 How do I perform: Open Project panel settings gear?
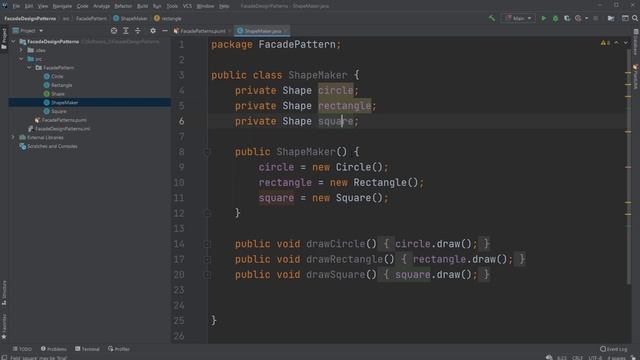point(153,31)
